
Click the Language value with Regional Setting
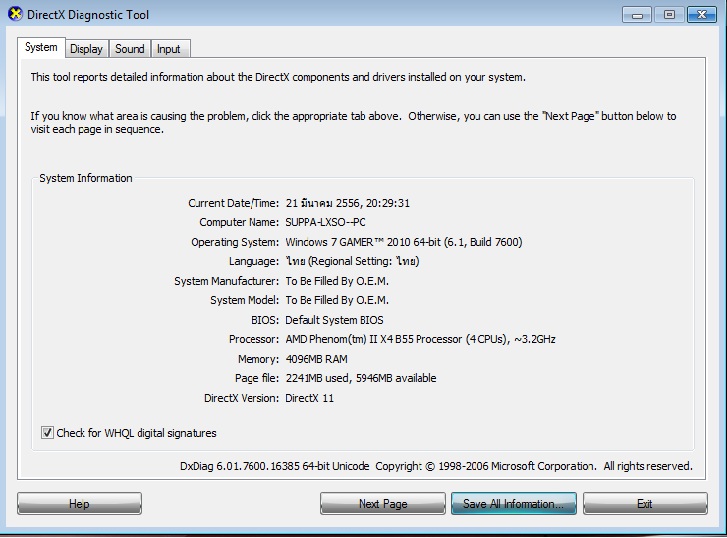tap(352, 261)
